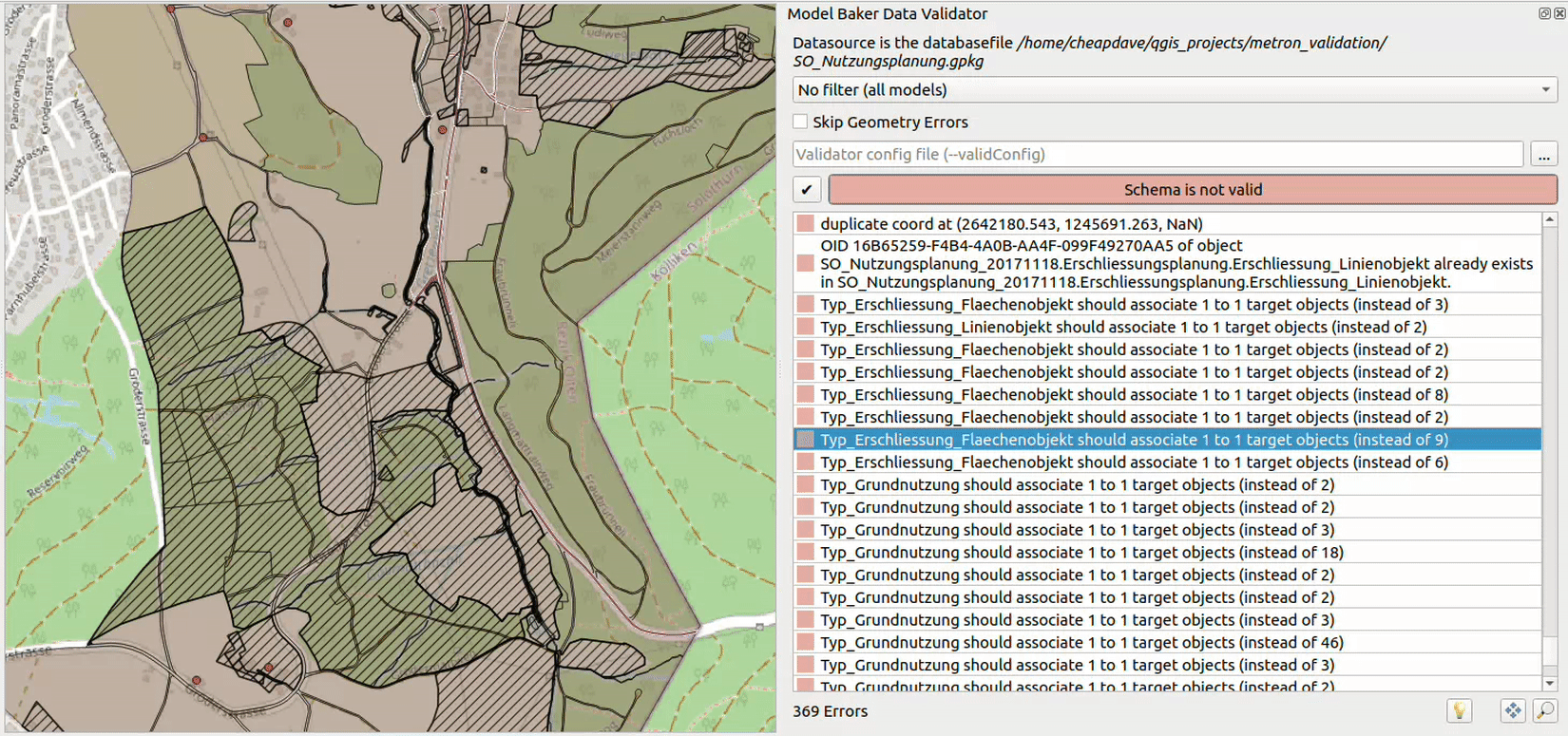Viewport: 1568px width, 736px height.
Task: Select the 'duplicate coord at' error row
Action: 1011,224
